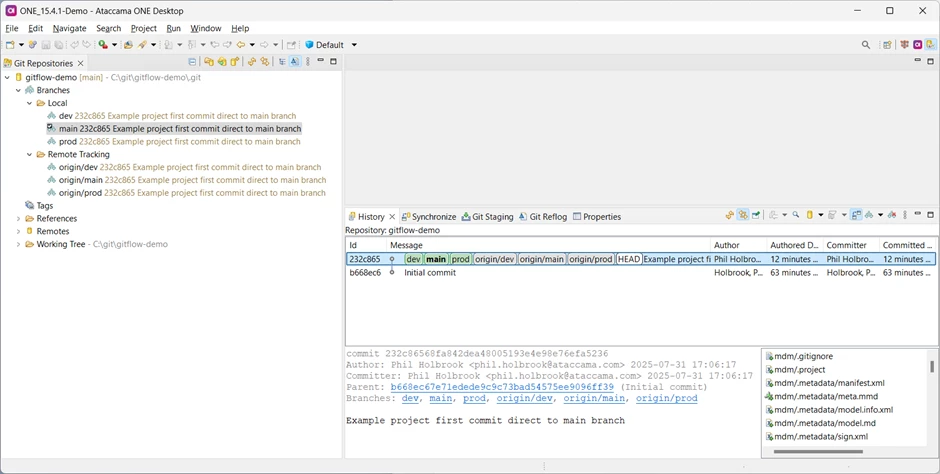Toggle the highlighted compare mode icon in History
940x474 pixels.
(856, 215)
